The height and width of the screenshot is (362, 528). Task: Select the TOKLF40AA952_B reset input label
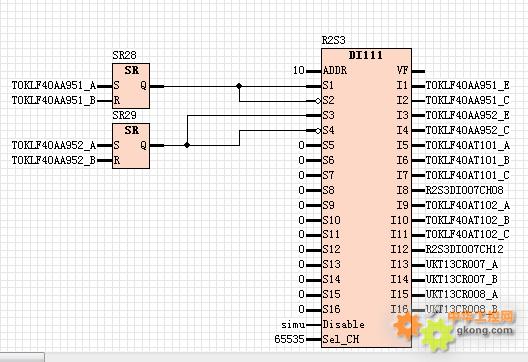(54, 160)
